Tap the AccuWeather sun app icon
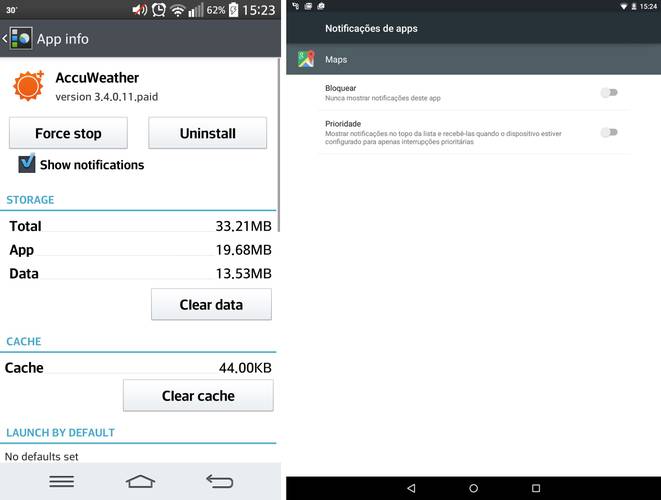The image size is (661, 500). (28, 86)
